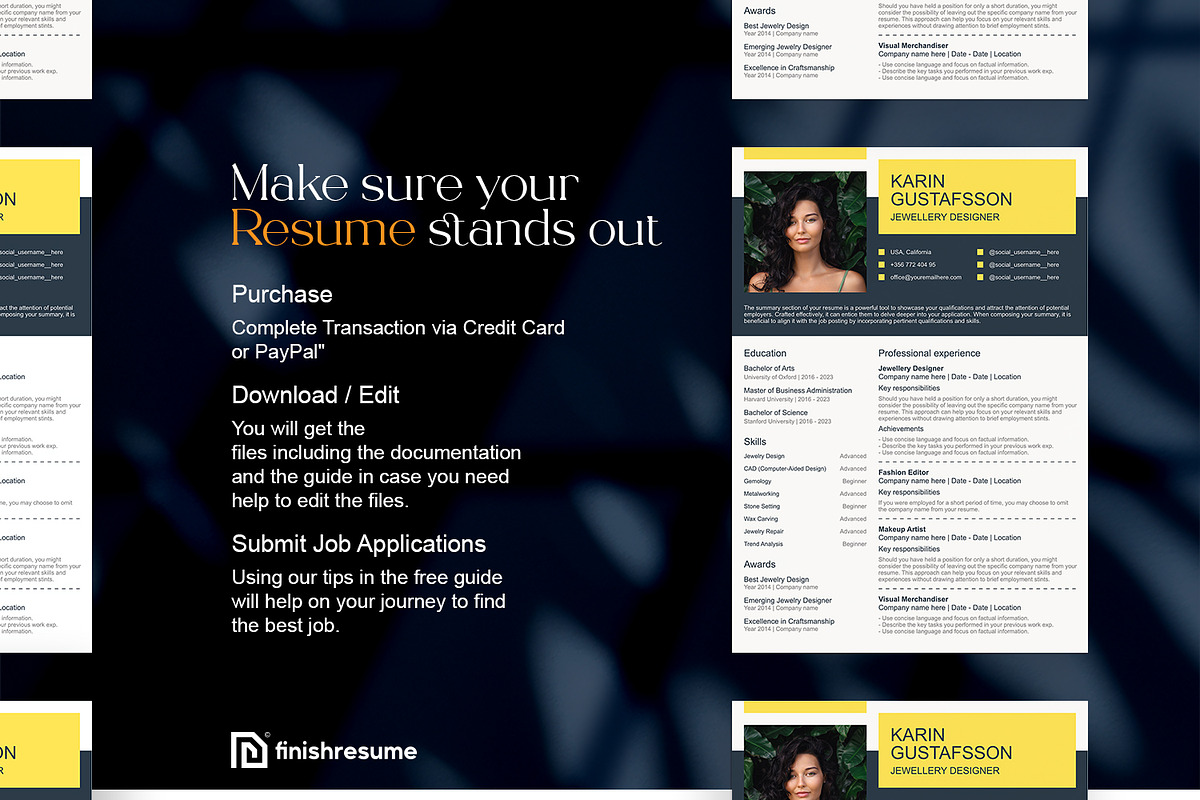This screenshot has height=800, width=1200.
Task: Select the phone number +356 772 404 95
Action: (x=913, y=265)
